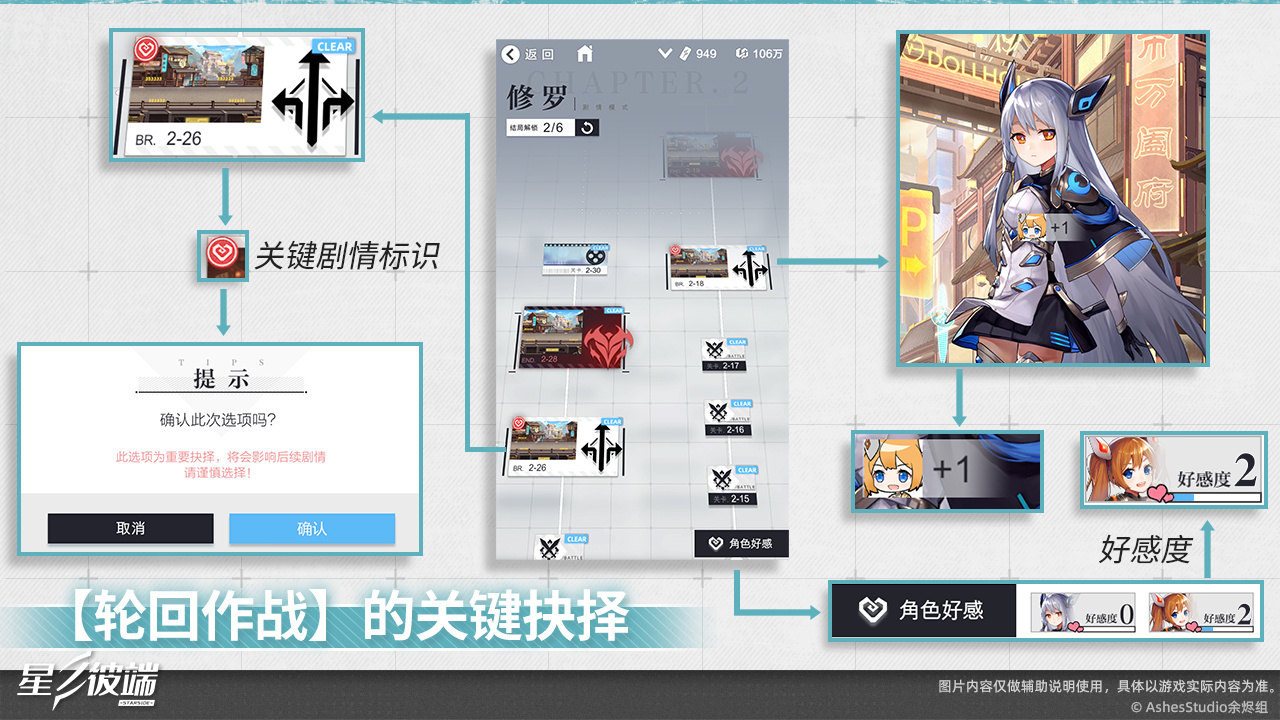This screenshot has height=720, width=1280.
Task: Select battle stage 2-15 crossed-swords node
Action: [734, 485]
